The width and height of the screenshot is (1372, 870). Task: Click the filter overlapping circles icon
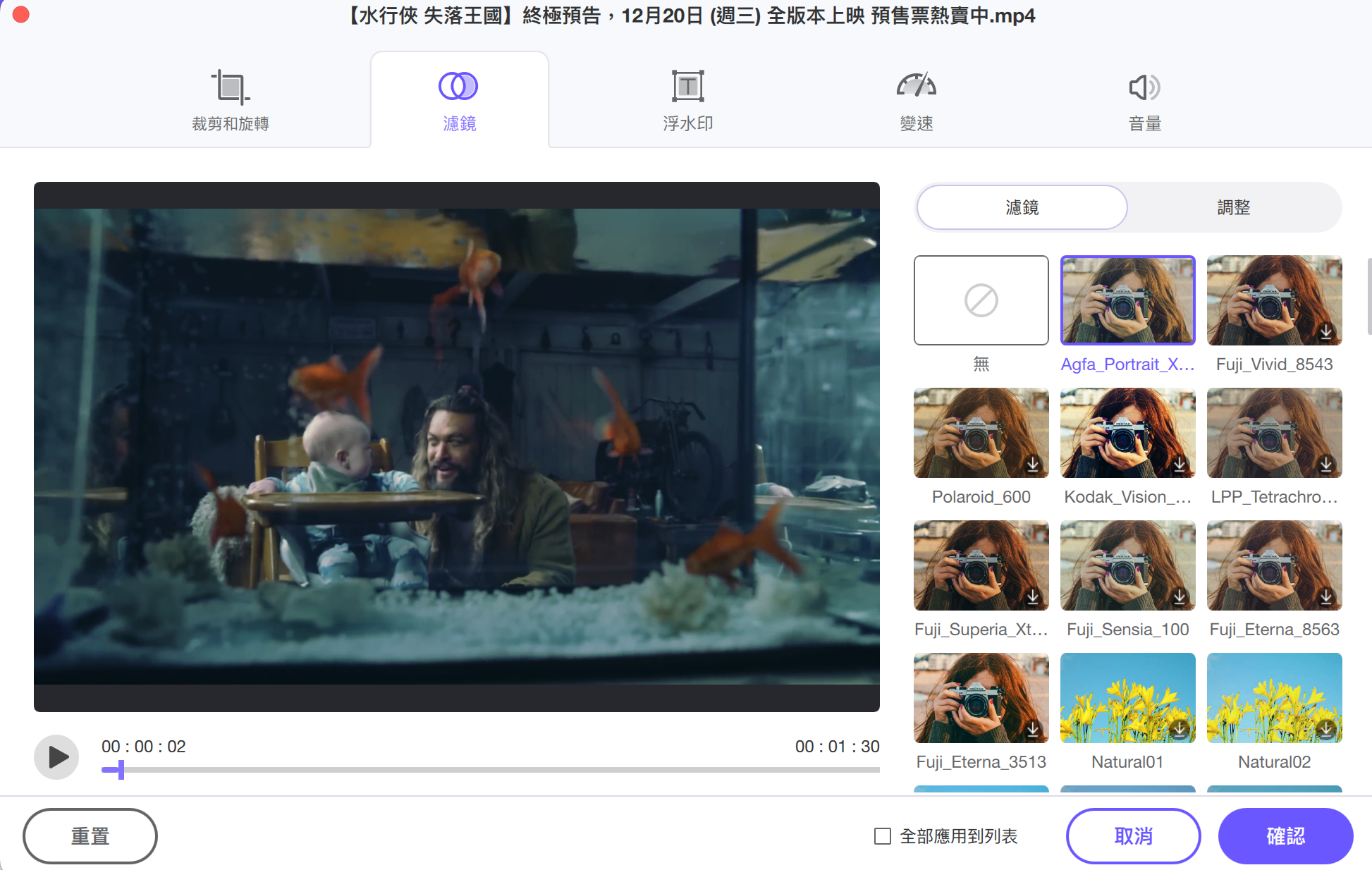pos(458,86)
